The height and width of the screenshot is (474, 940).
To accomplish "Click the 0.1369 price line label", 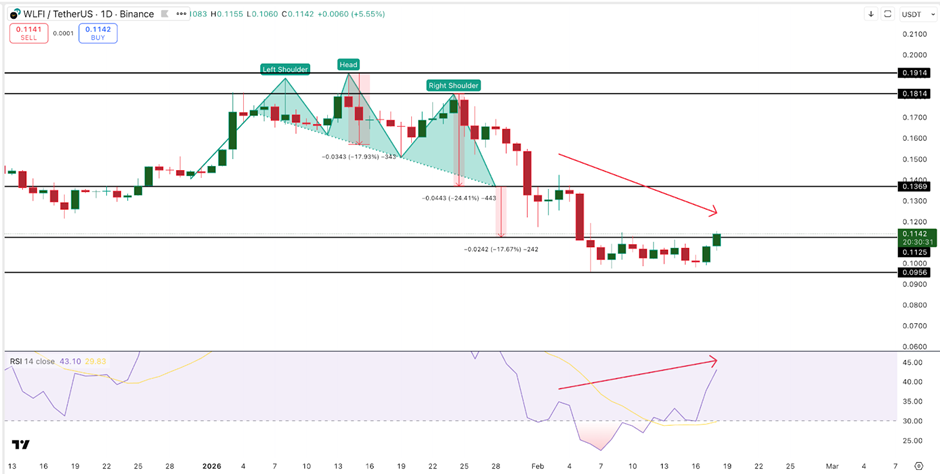I will click(914, 186).
